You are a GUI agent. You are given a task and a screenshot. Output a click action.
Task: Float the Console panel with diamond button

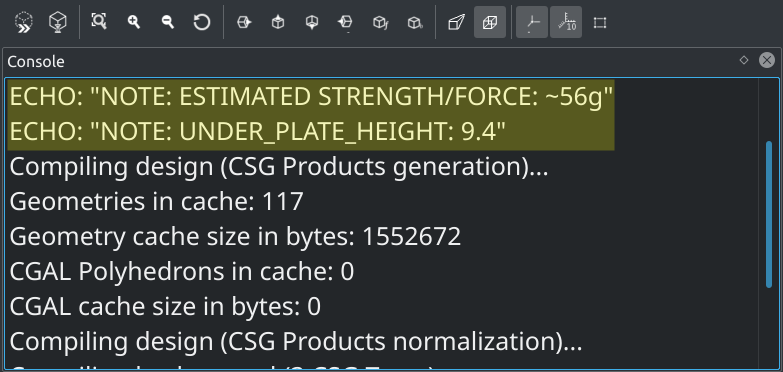(744, 60)
